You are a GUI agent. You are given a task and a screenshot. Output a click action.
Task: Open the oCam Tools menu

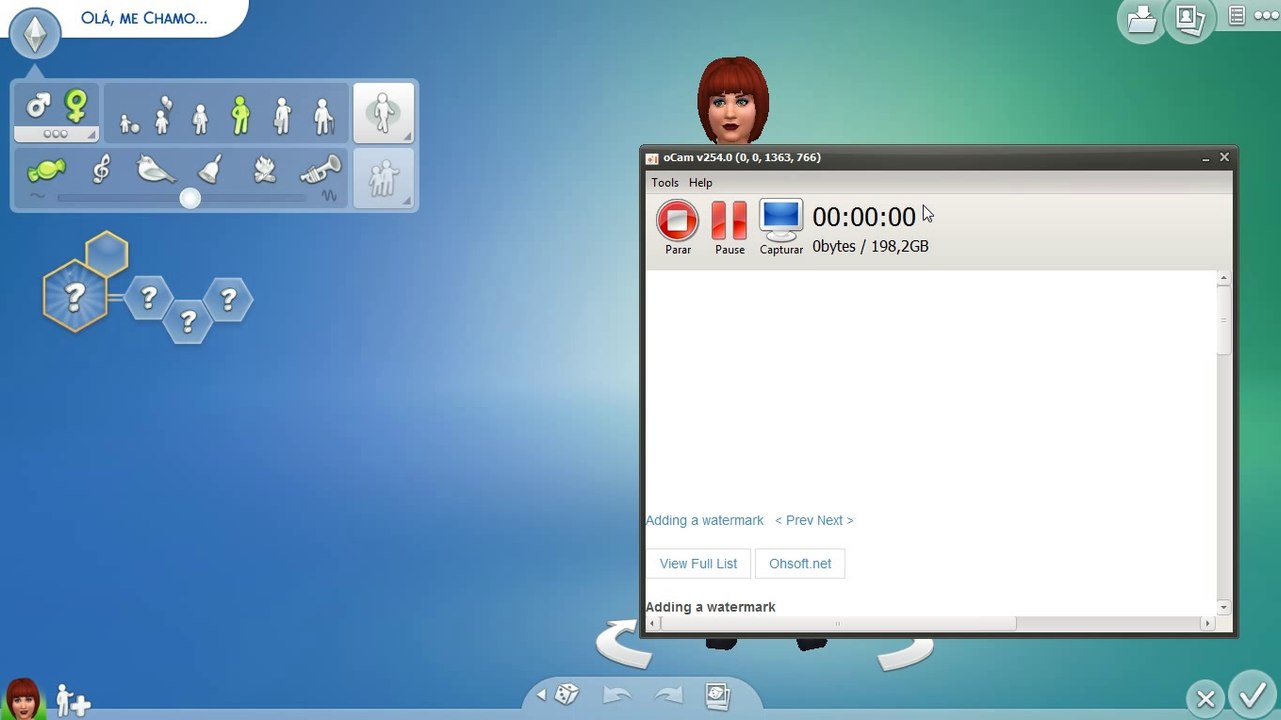(665, 183)
